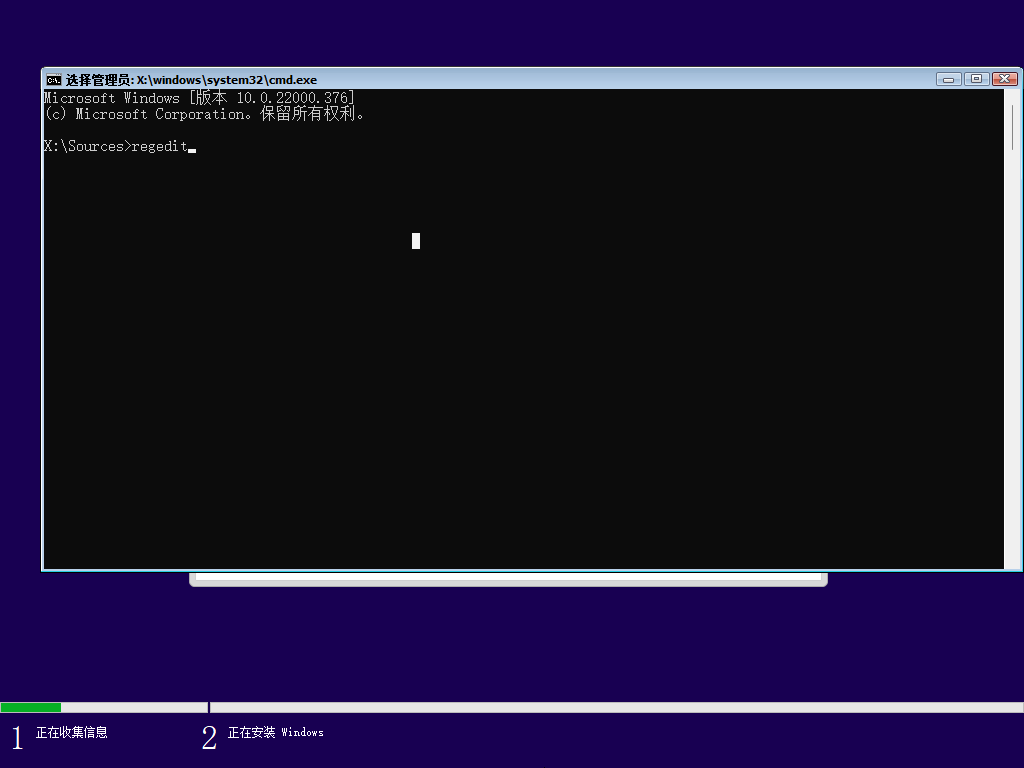The image size is (1024, 768).
Task: Click the Windows version 10.0.22000.376 line
Action: 199,98
